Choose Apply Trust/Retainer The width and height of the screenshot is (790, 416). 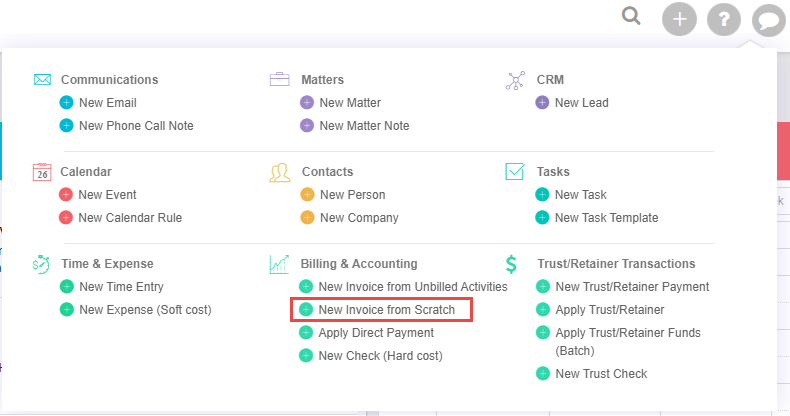click(610, 310)
